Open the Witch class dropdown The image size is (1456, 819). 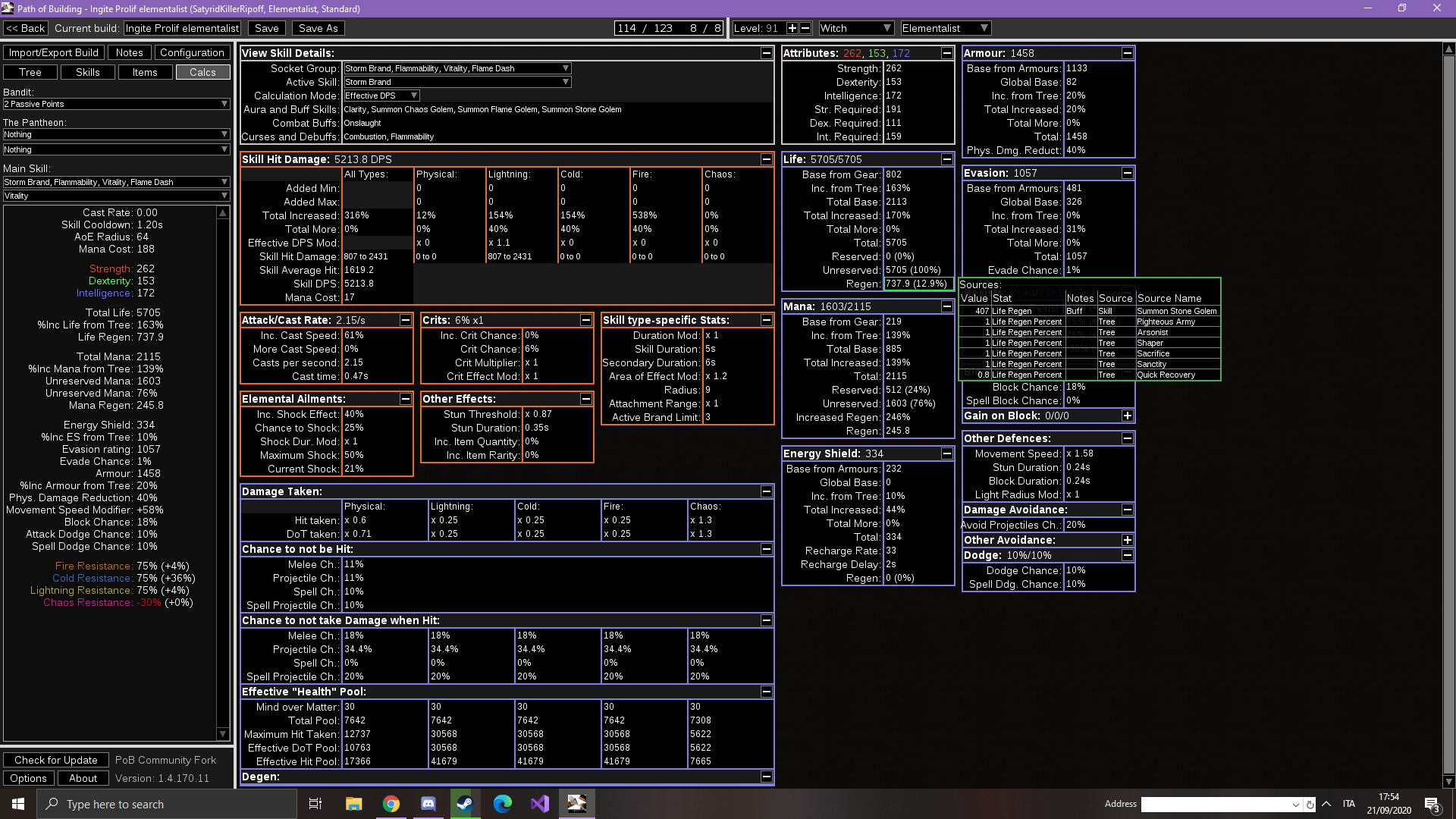tap(855, 28)
